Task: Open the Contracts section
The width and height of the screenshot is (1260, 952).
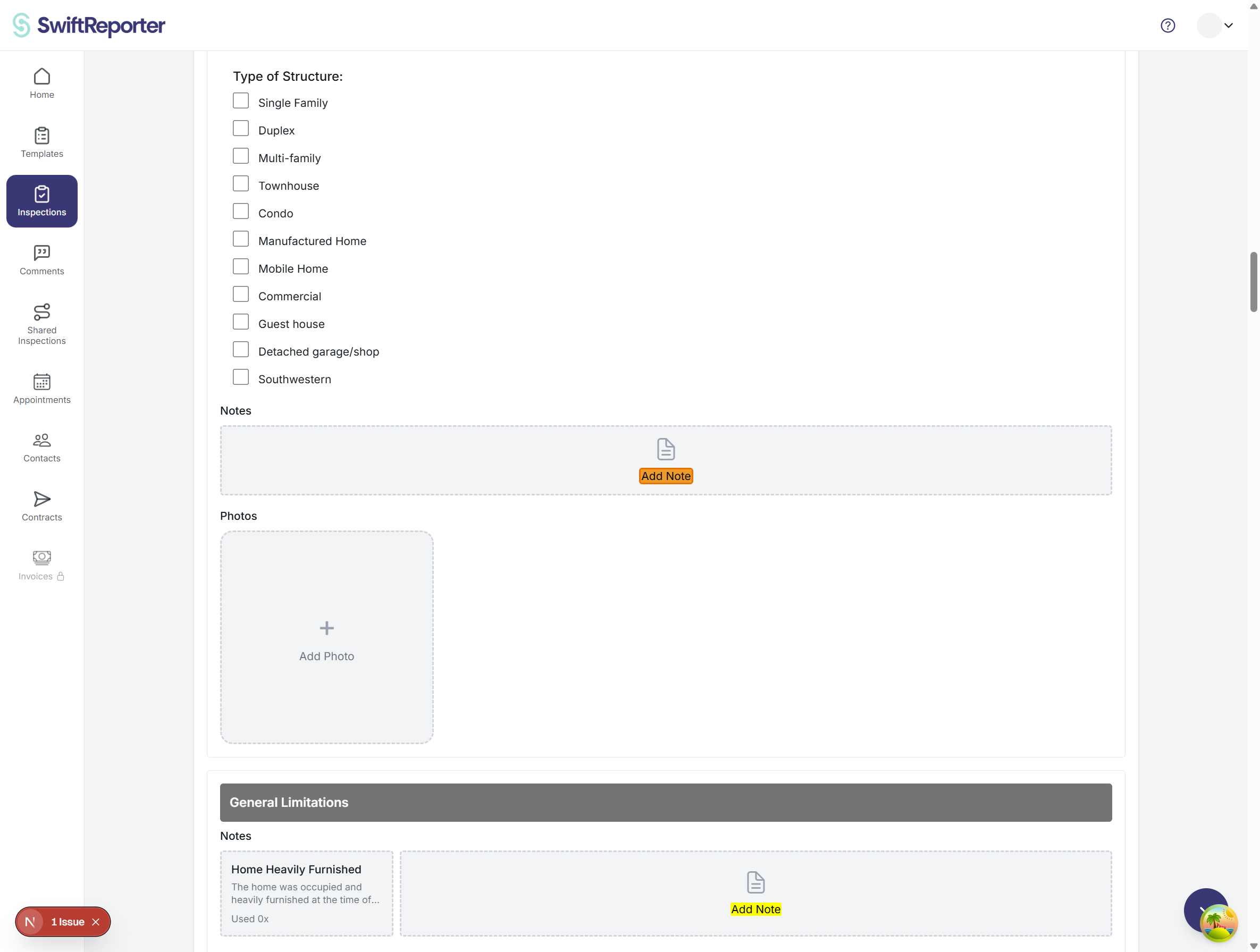Action: [41, 506]
